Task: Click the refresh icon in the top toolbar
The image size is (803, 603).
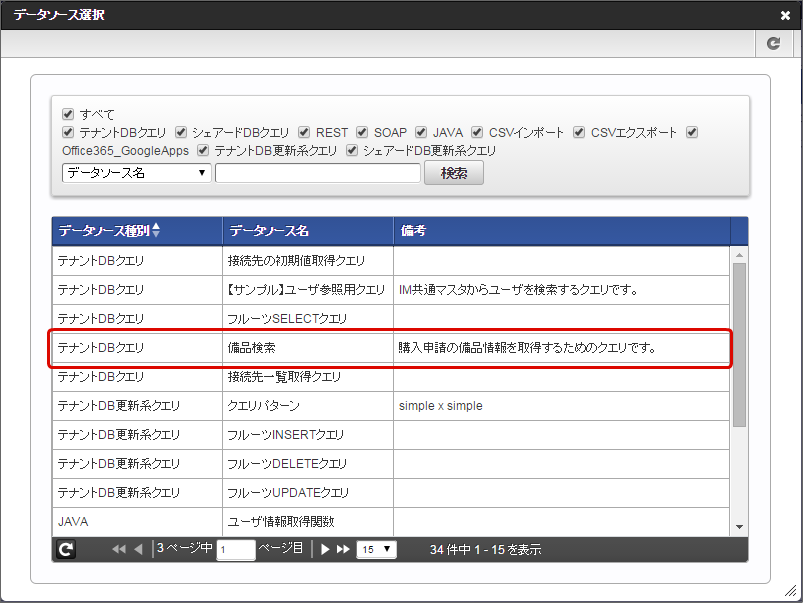Action: pyautogui.click(x=773, y=44)
